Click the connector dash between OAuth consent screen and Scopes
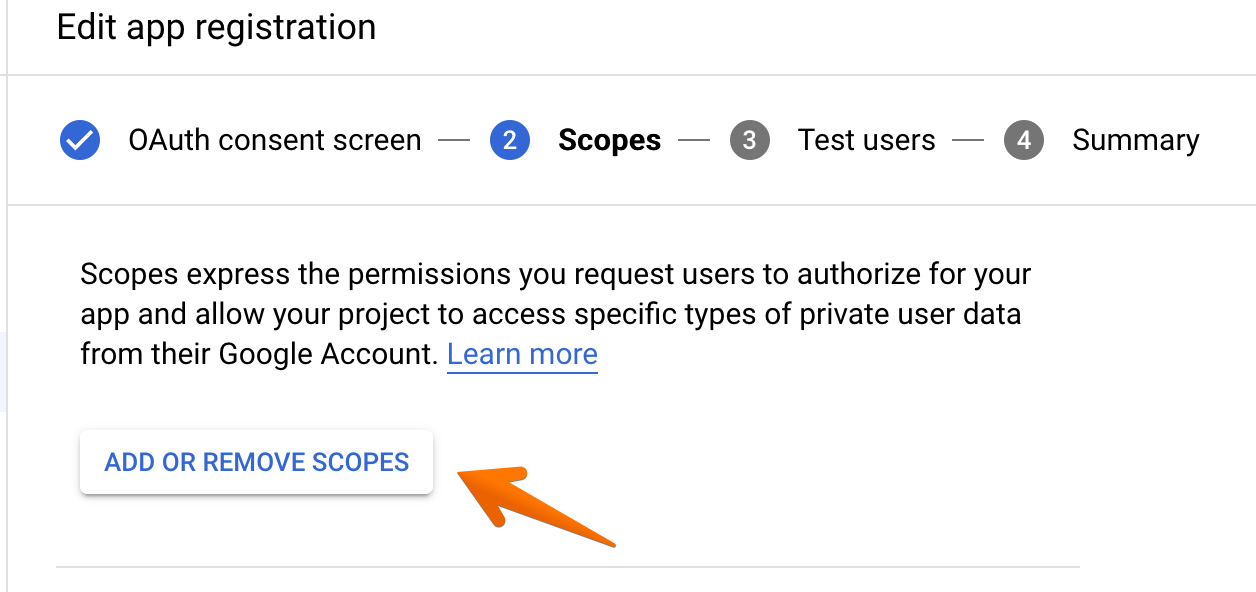Viewport: 1256px width, 592px height. tap(454, 141)
